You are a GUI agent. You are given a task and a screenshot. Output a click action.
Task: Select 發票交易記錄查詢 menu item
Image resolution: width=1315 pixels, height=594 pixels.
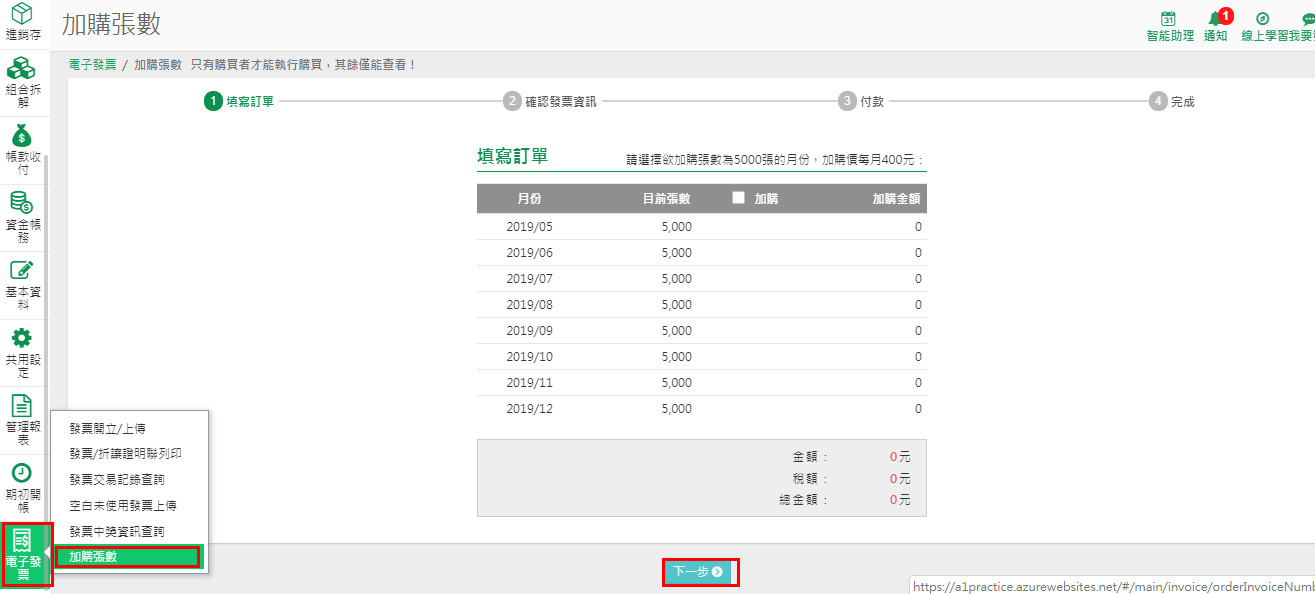tap(116, 480)
